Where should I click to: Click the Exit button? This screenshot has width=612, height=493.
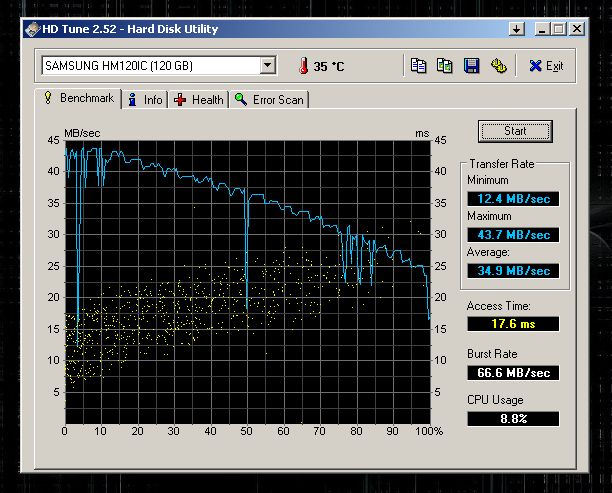click(x=546, y=66)
